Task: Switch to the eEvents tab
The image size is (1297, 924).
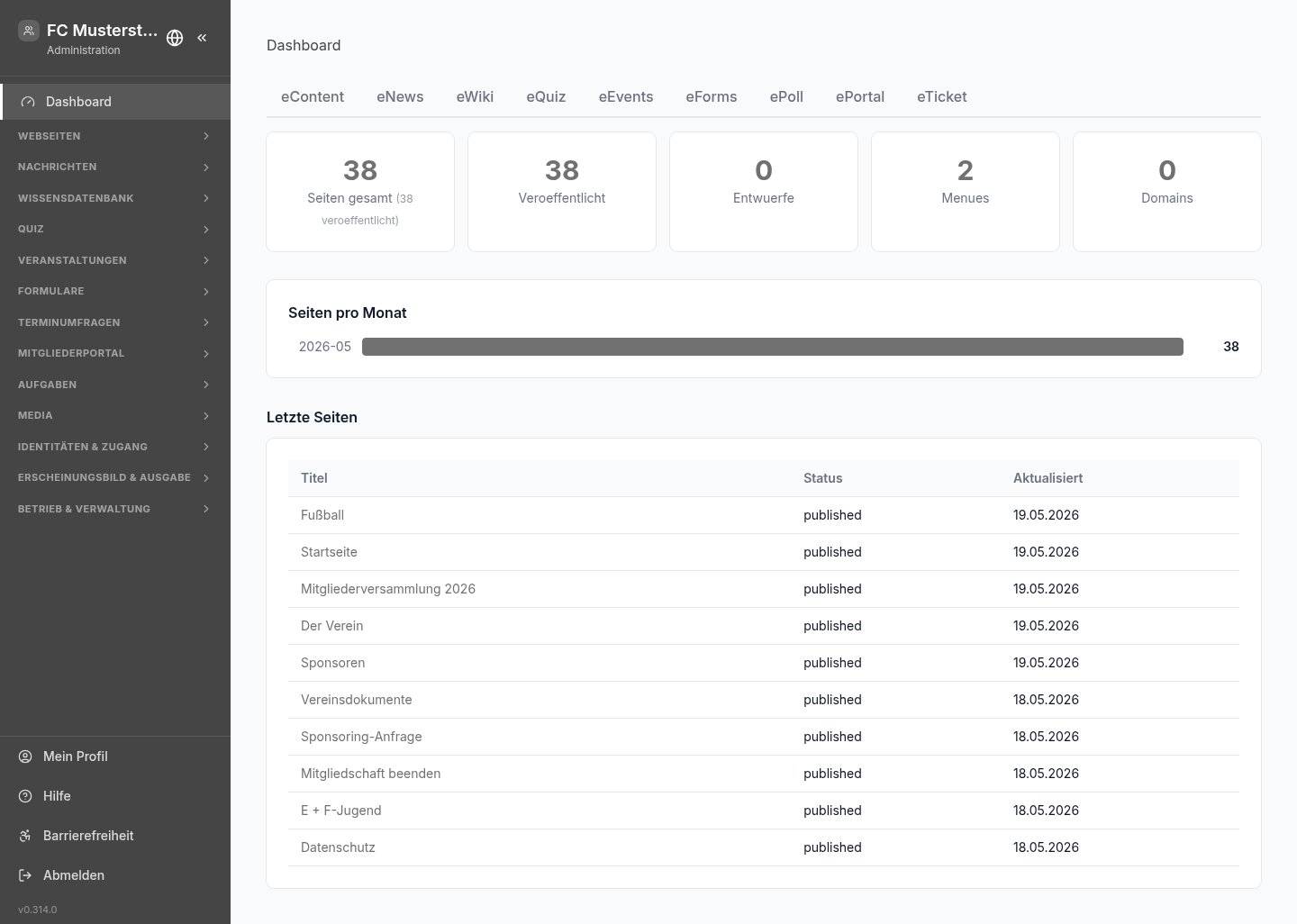Action: point(626,96)
